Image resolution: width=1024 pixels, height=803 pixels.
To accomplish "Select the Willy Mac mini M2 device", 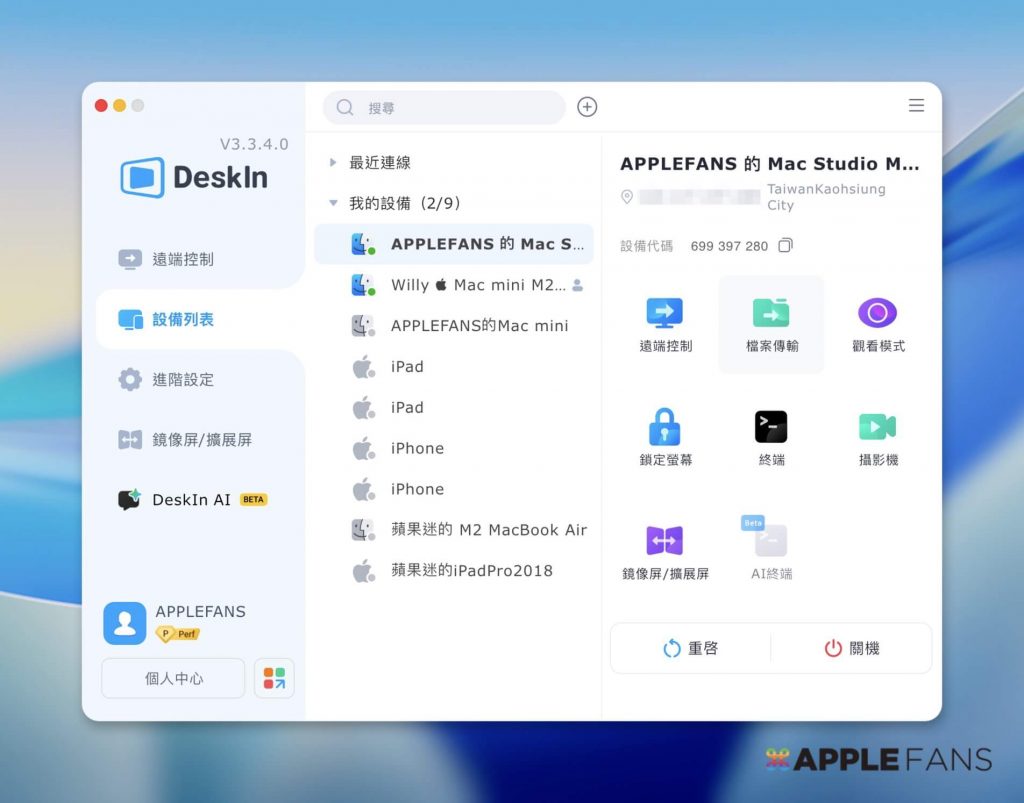I will 460,284.
